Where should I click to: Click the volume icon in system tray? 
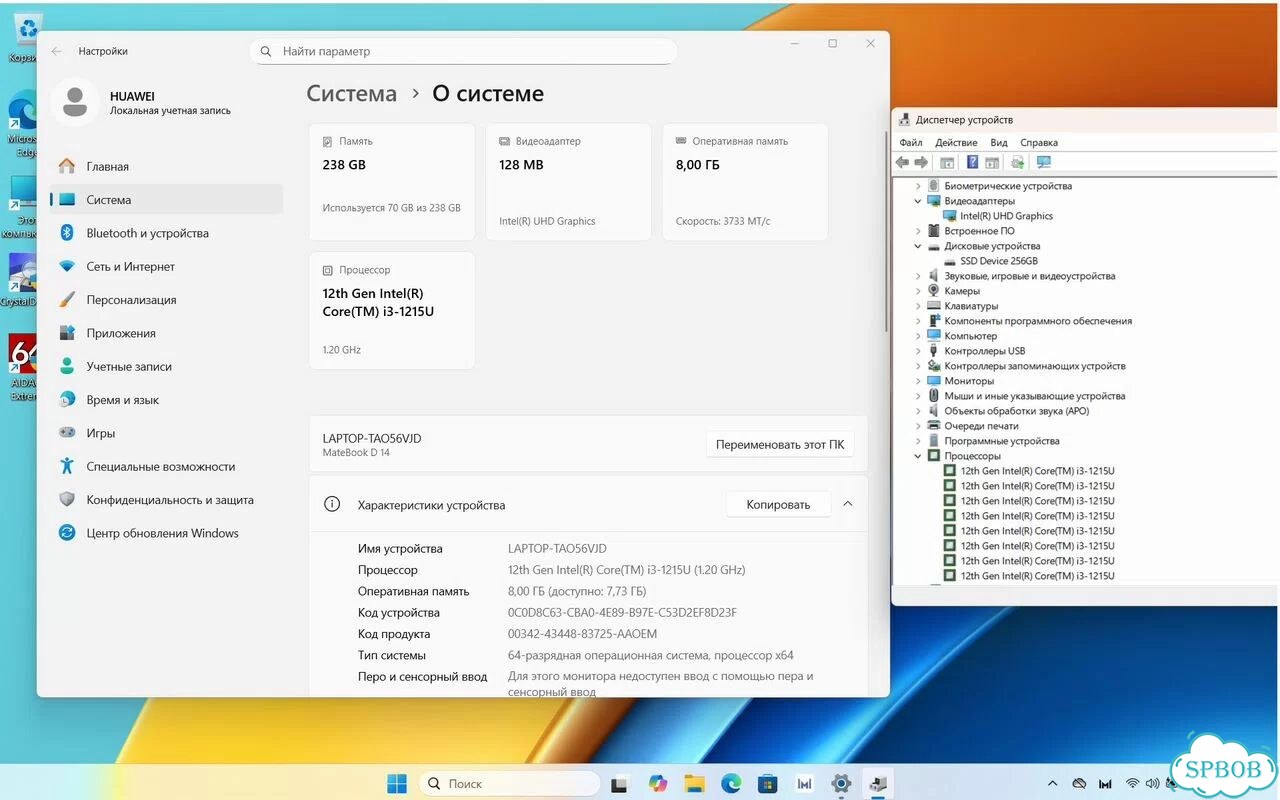[1153, 784]
